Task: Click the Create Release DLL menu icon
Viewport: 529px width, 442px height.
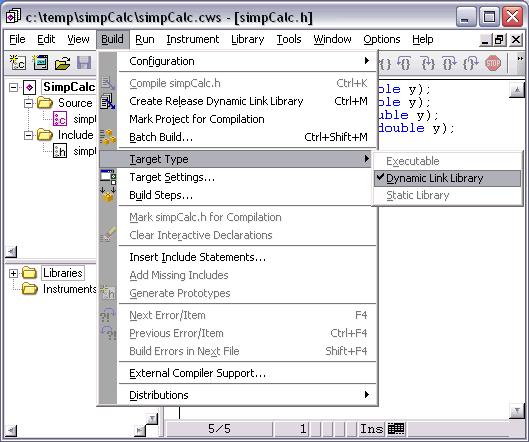Action: (108, 101)
